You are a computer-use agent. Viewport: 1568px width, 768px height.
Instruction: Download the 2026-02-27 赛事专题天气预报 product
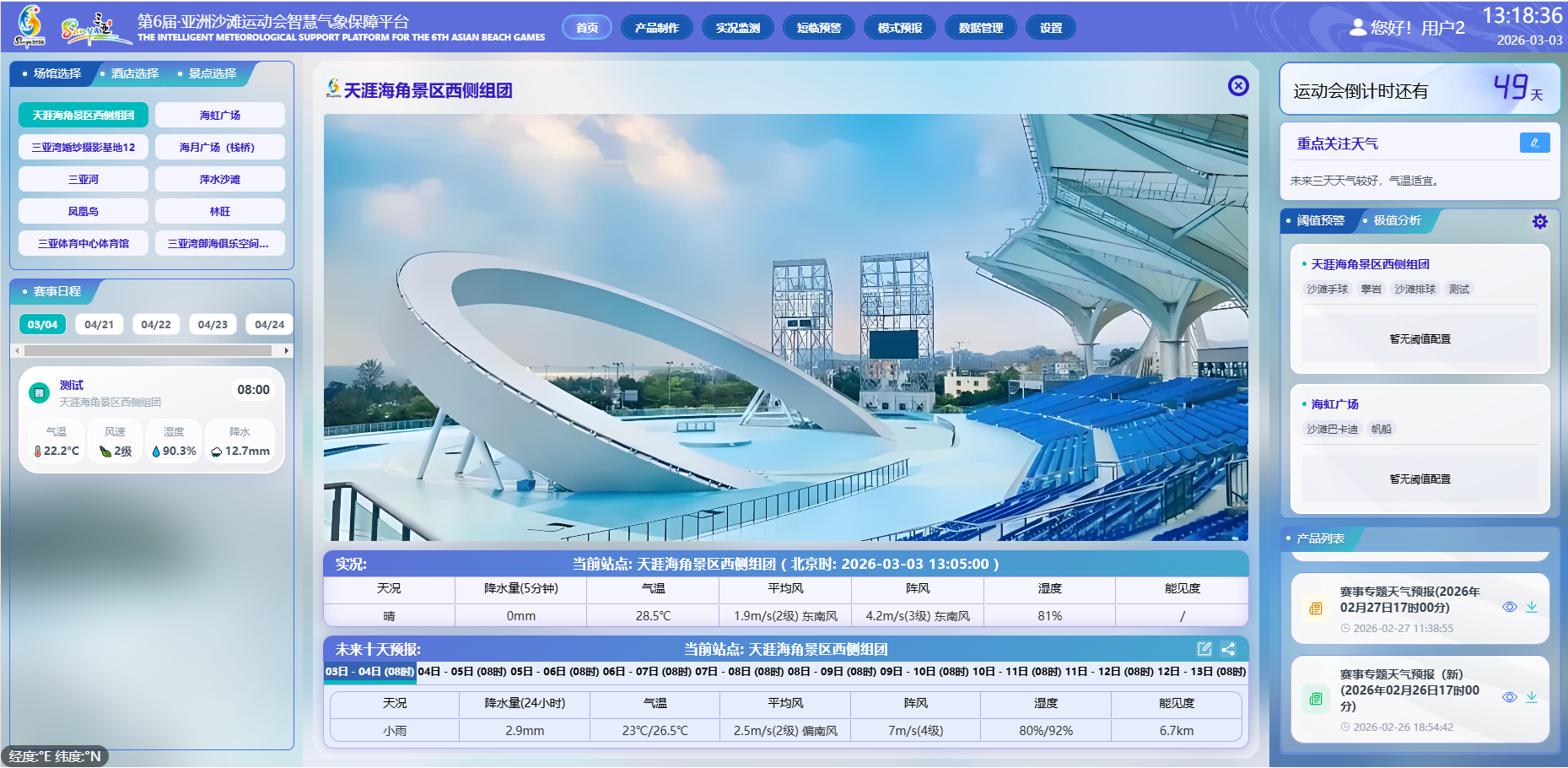[x=1532, y=607]
